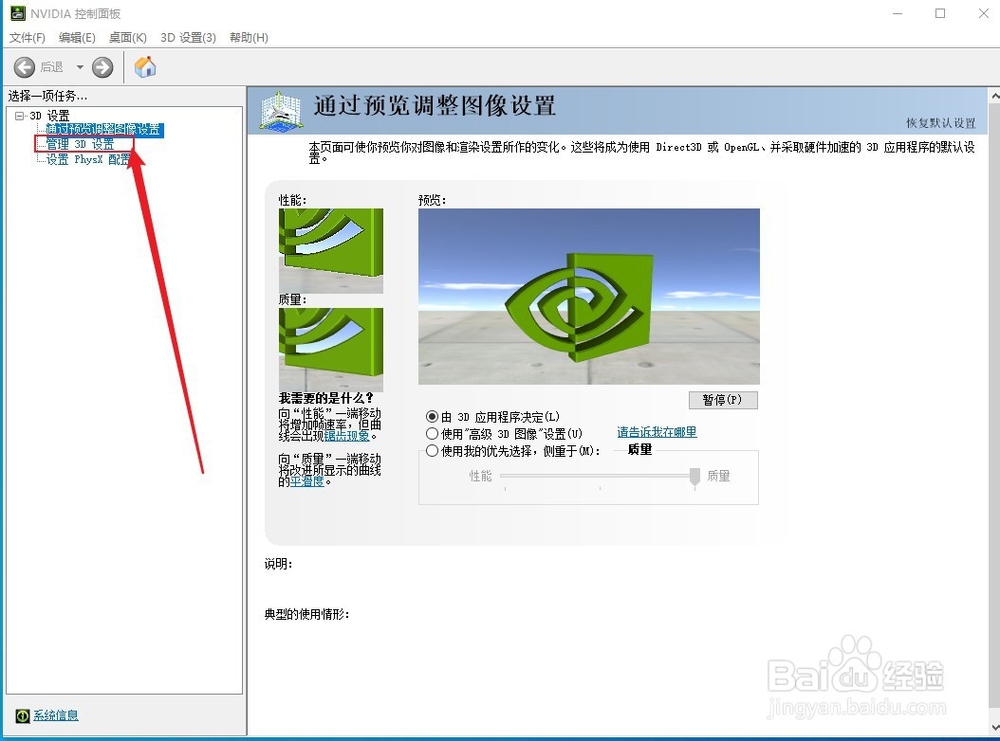Viewport: 1000px width, 741px height.
Task: Click the 暂停(P) button
Action: pos(723,400)
